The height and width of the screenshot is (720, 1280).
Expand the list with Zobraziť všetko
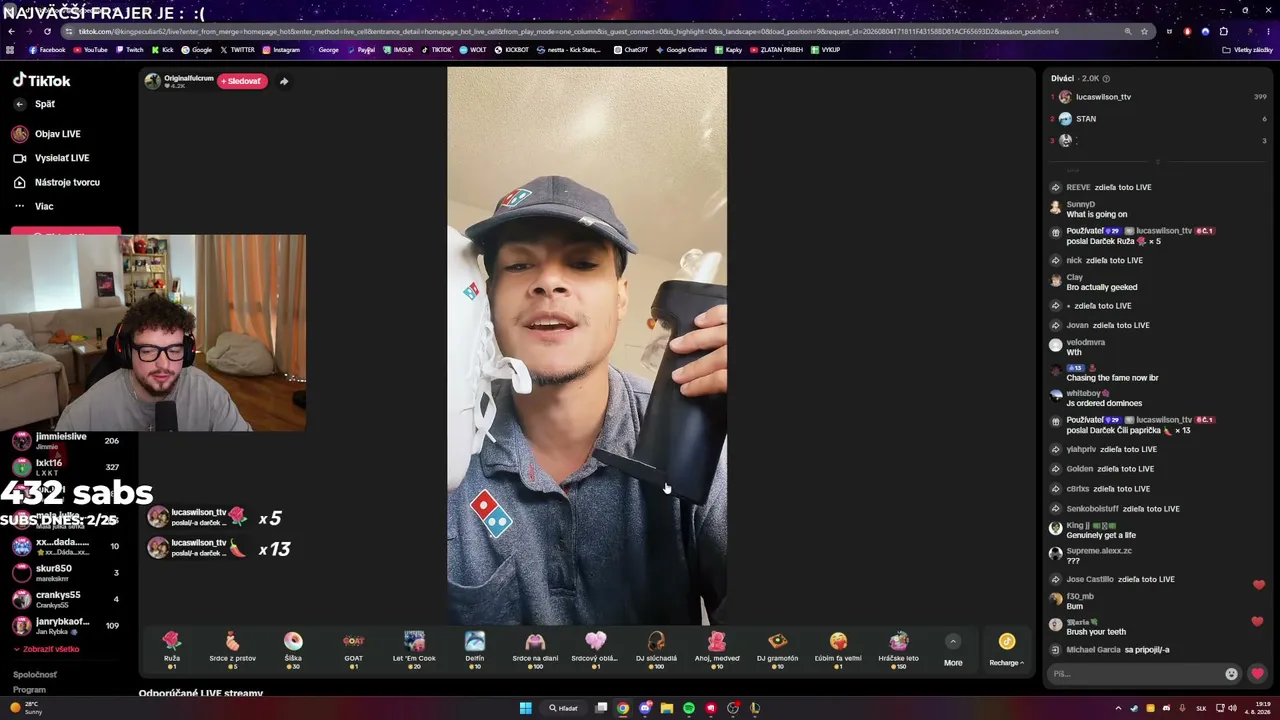[x=46, y=649]
